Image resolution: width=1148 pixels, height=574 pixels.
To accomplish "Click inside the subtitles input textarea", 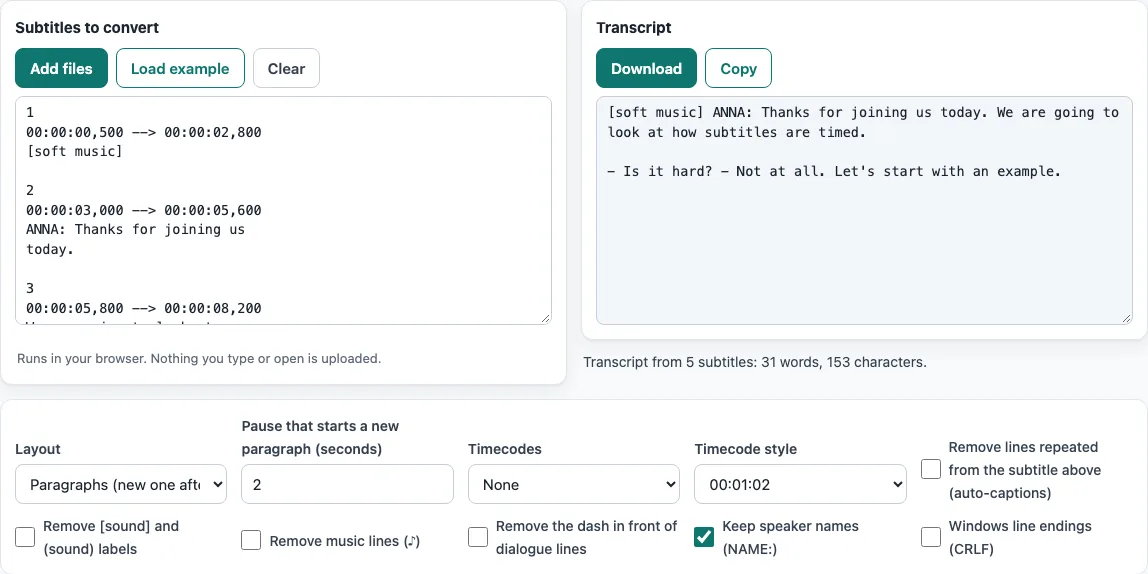I will (x=283, y=210).
